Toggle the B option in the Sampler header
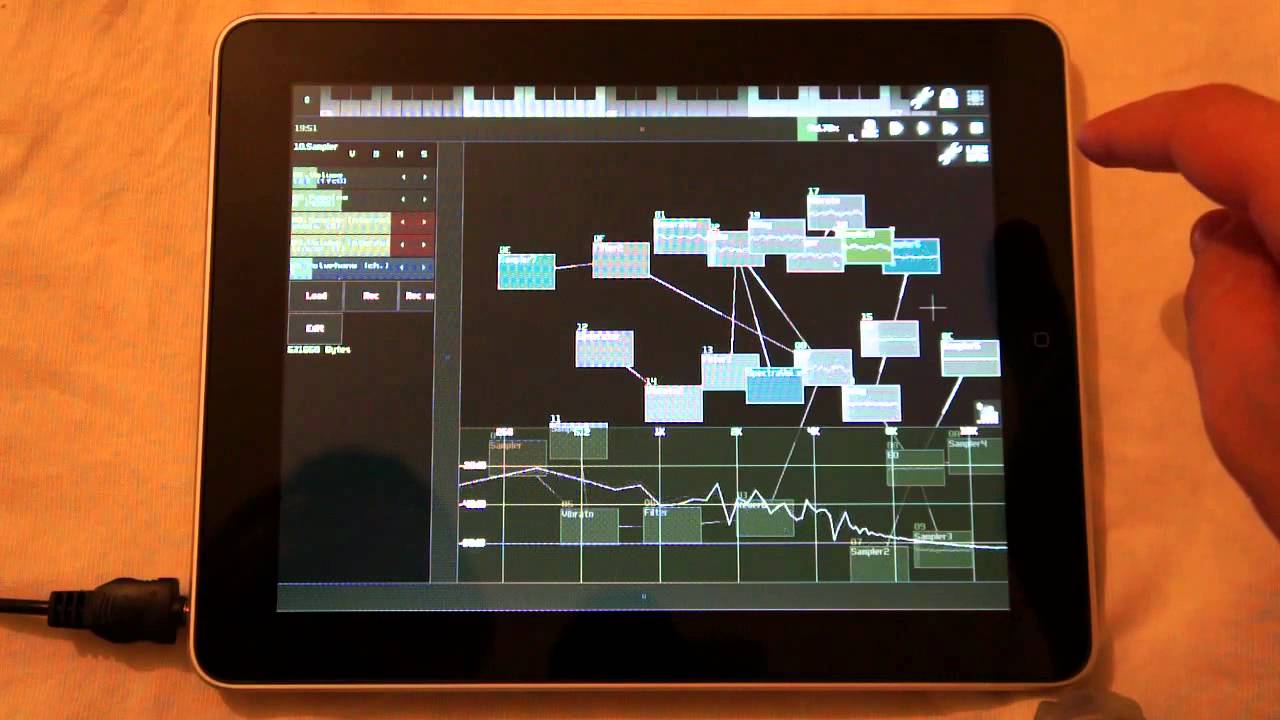1280x720 pixels. coord(376,154)
